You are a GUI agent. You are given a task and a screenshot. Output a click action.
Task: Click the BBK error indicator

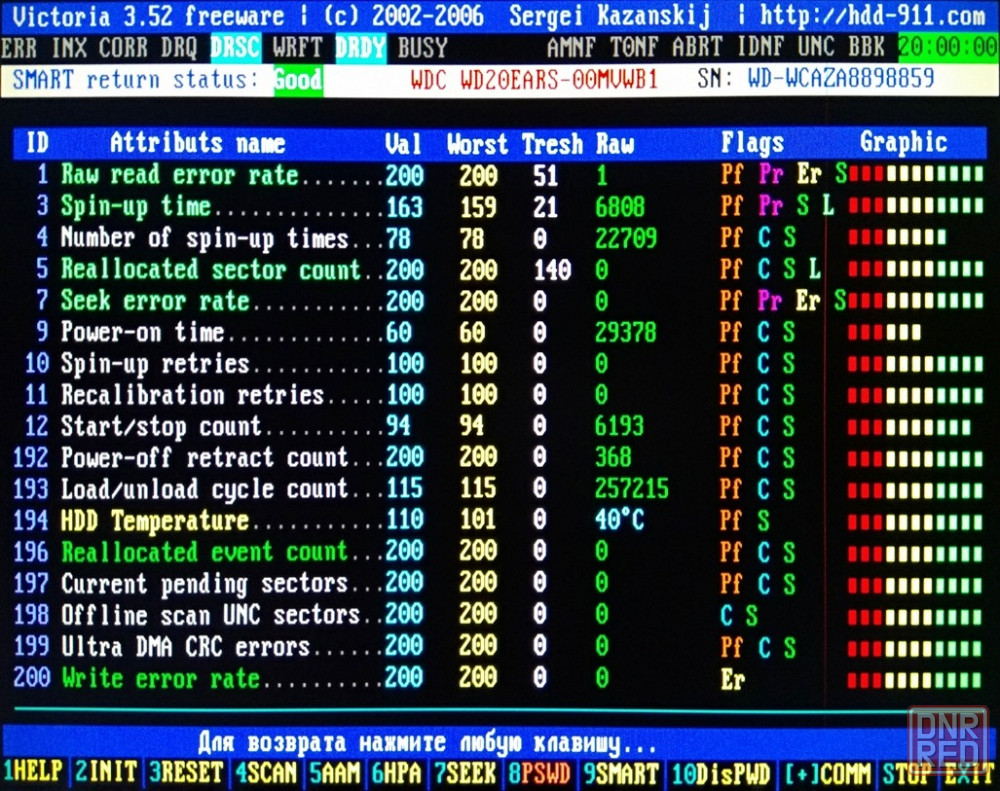(866, 47)
